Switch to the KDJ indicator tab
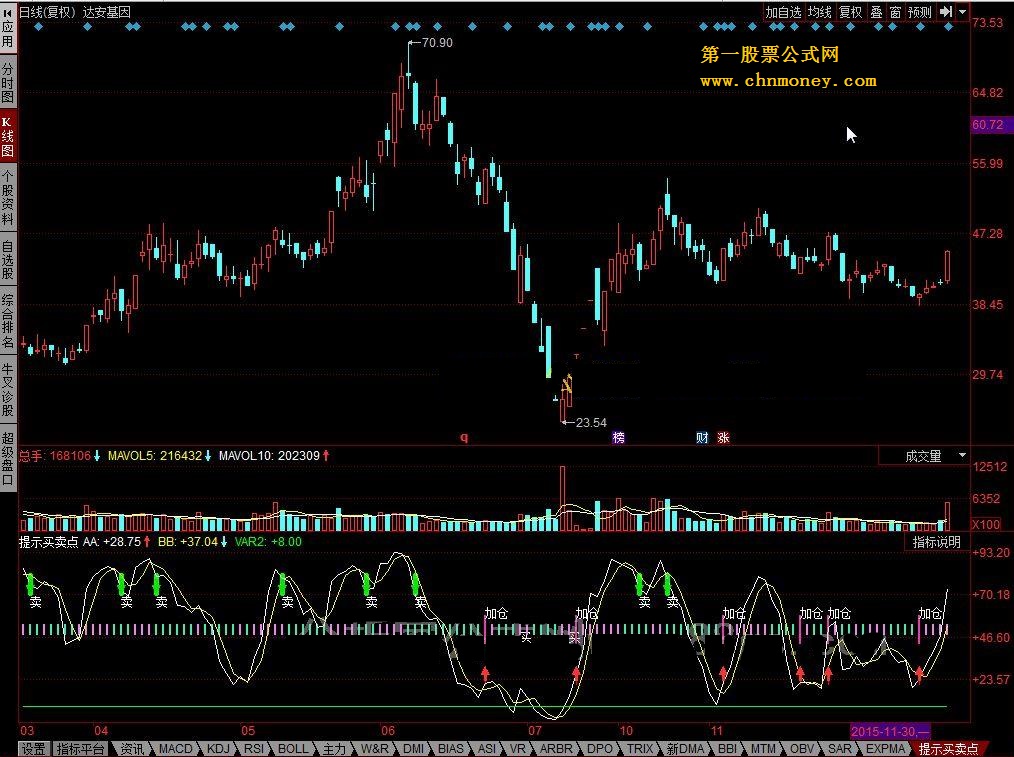Image resolution: width=1014 pixels, height=757 pixels. click(x=218, y=749)
